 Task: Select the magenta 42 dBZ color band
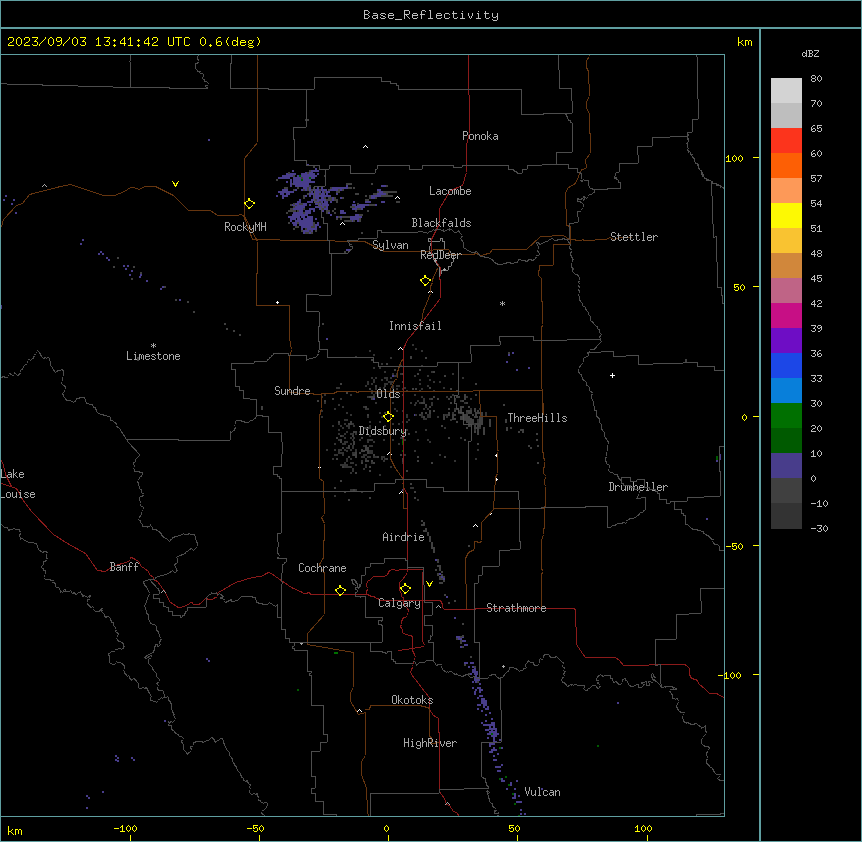pos(786,315)
